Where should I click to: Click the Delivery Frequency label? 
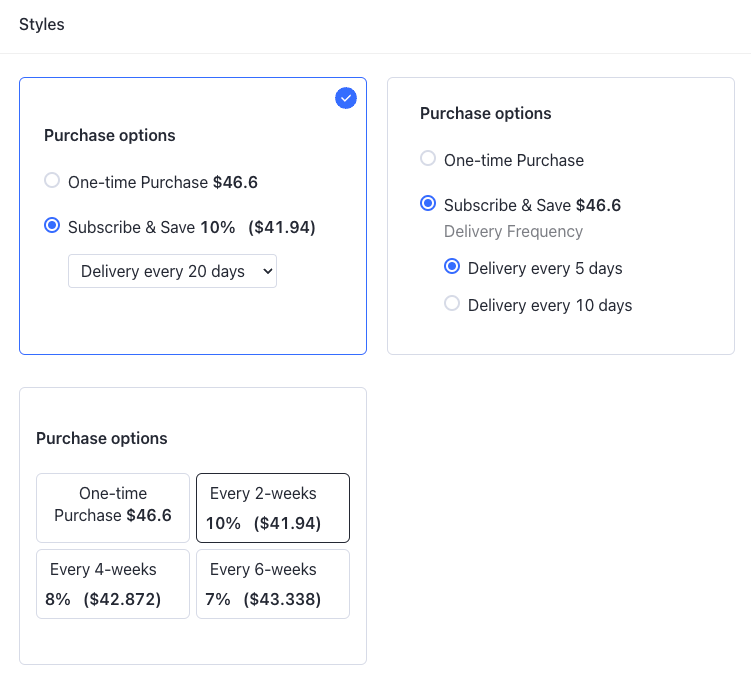pyautogui.click(x=513, y=232)
